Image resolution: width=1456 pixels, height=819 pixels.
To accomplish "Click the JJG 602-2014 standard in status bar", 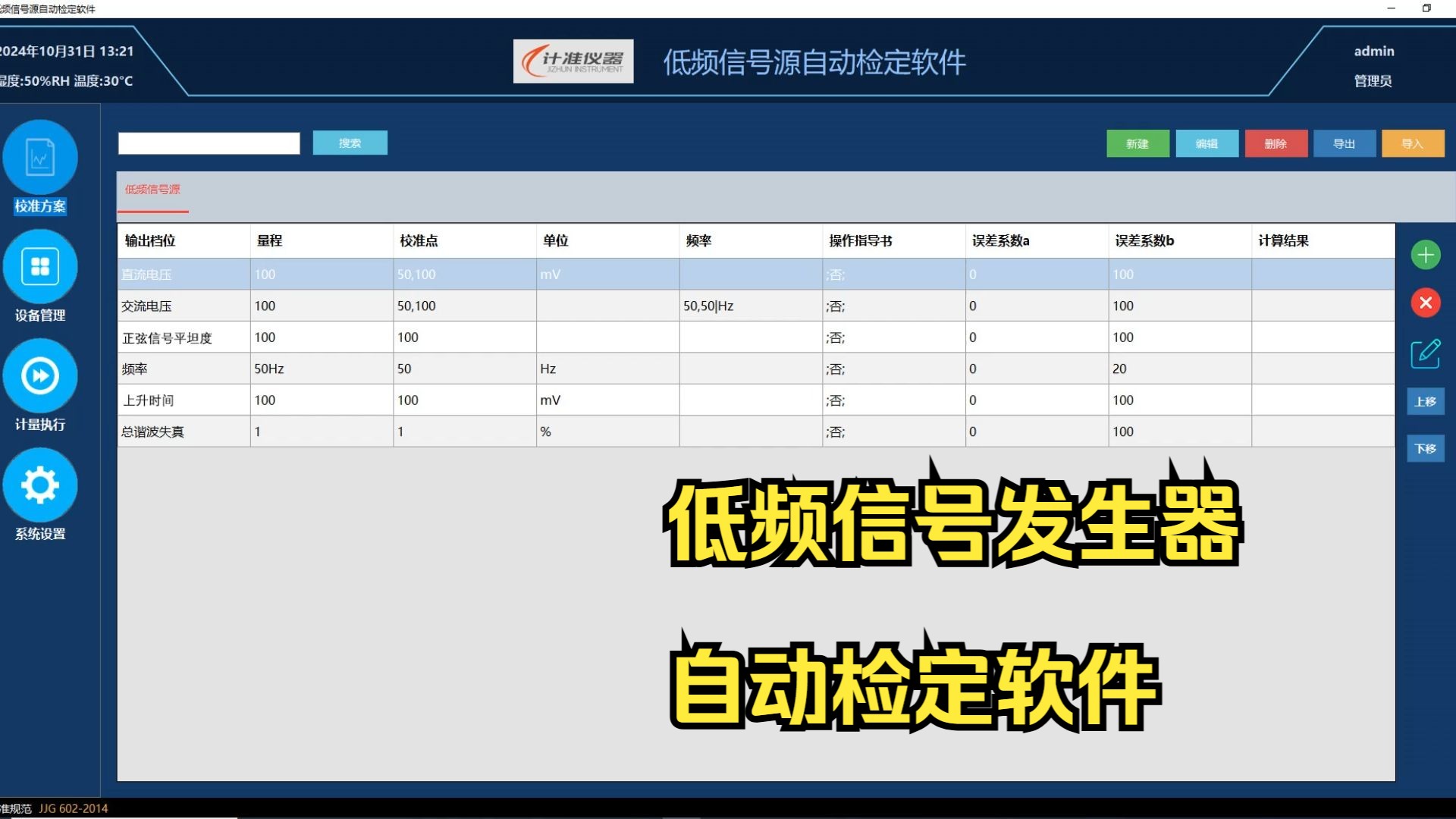I will [x=74, y=808].
